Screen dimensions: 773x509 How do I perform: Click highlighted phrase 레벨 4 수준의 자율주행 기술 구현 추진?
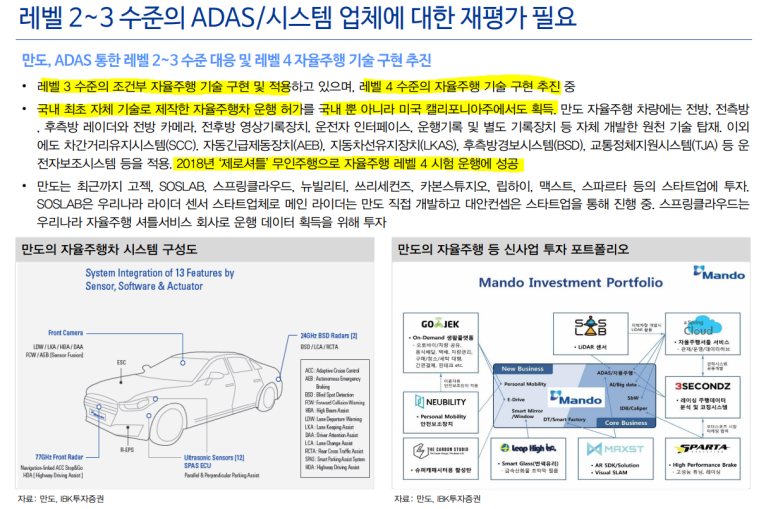pyautogui.click(x=460, y=87)
